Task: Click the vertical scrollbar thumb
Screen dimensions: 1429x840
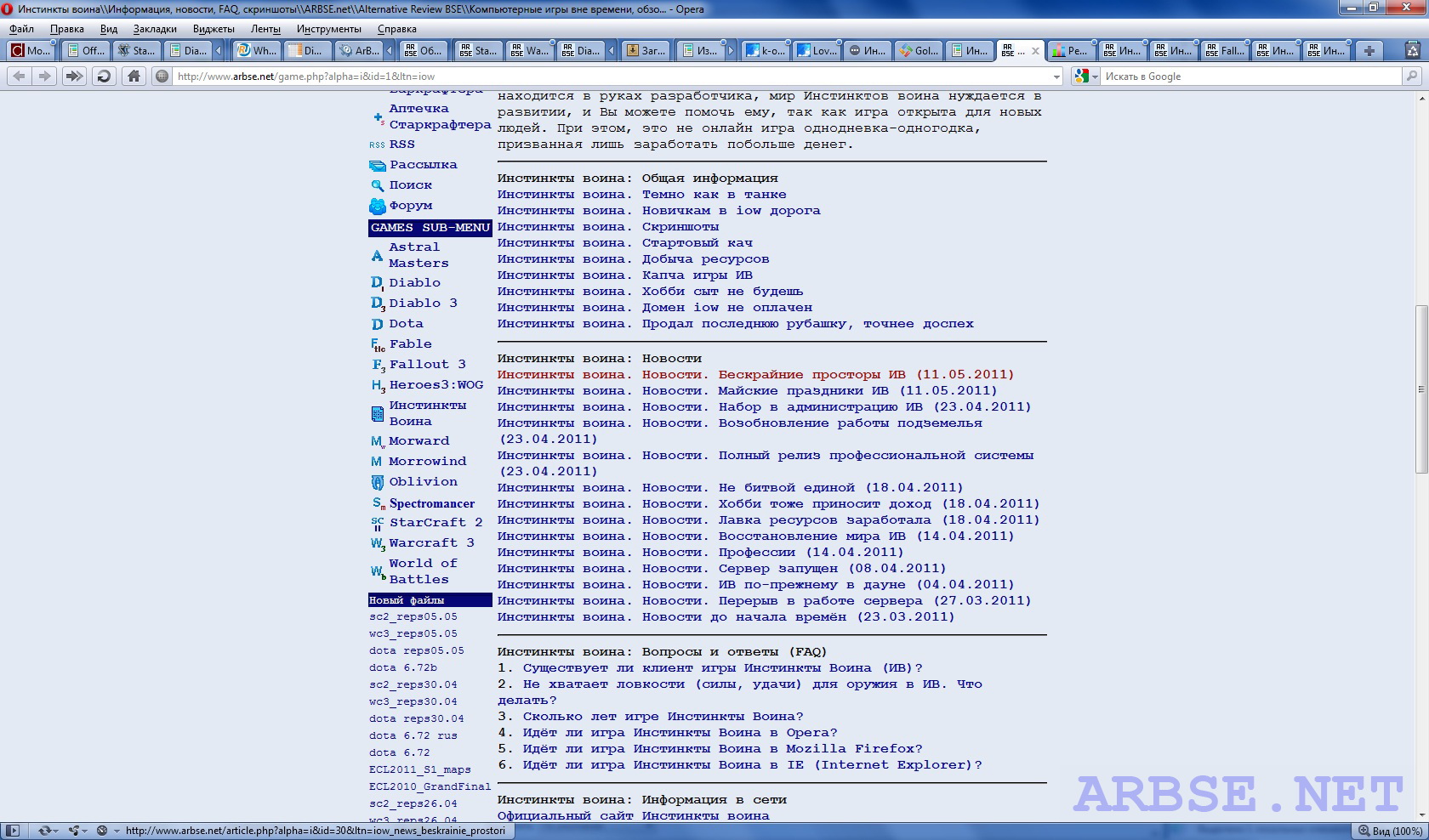Action: [x=1421, y=389]
